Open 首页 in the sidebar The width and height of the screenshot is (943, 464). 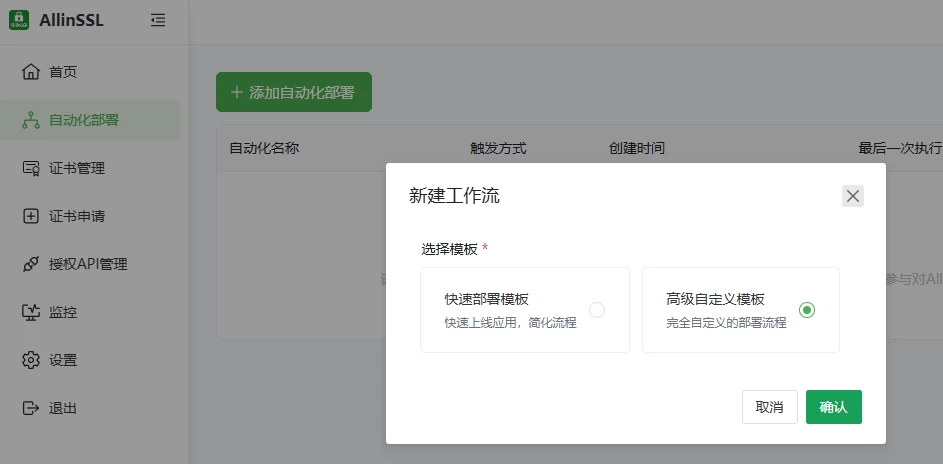[90, 72]
